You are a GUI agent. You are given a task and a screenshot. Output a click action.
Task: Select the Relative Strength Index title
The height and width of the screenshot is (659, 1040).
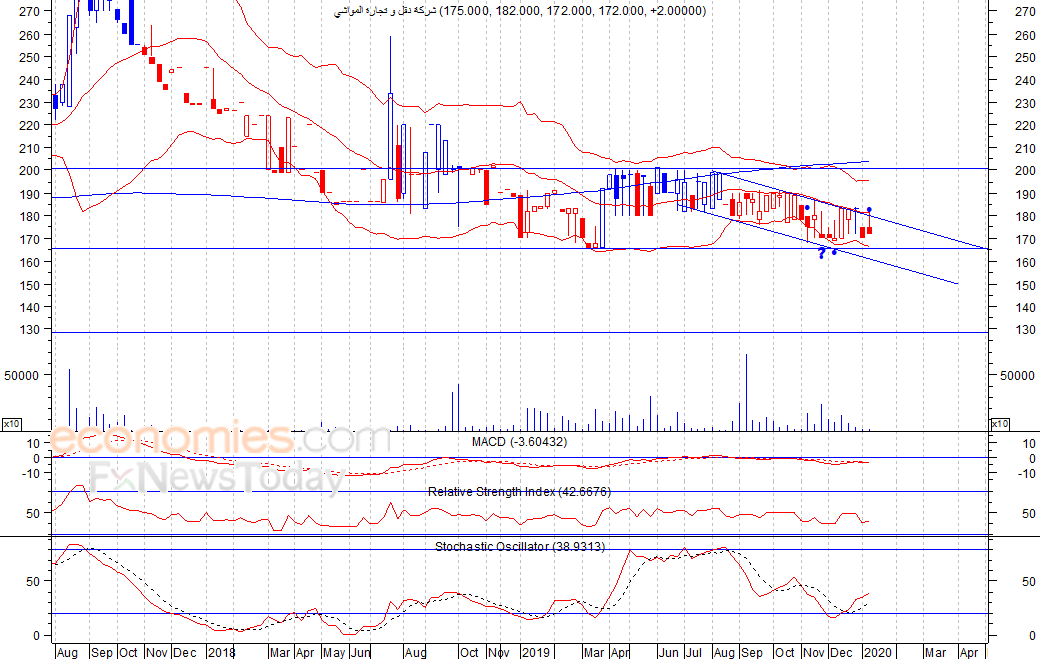click(x=519, y=492)
